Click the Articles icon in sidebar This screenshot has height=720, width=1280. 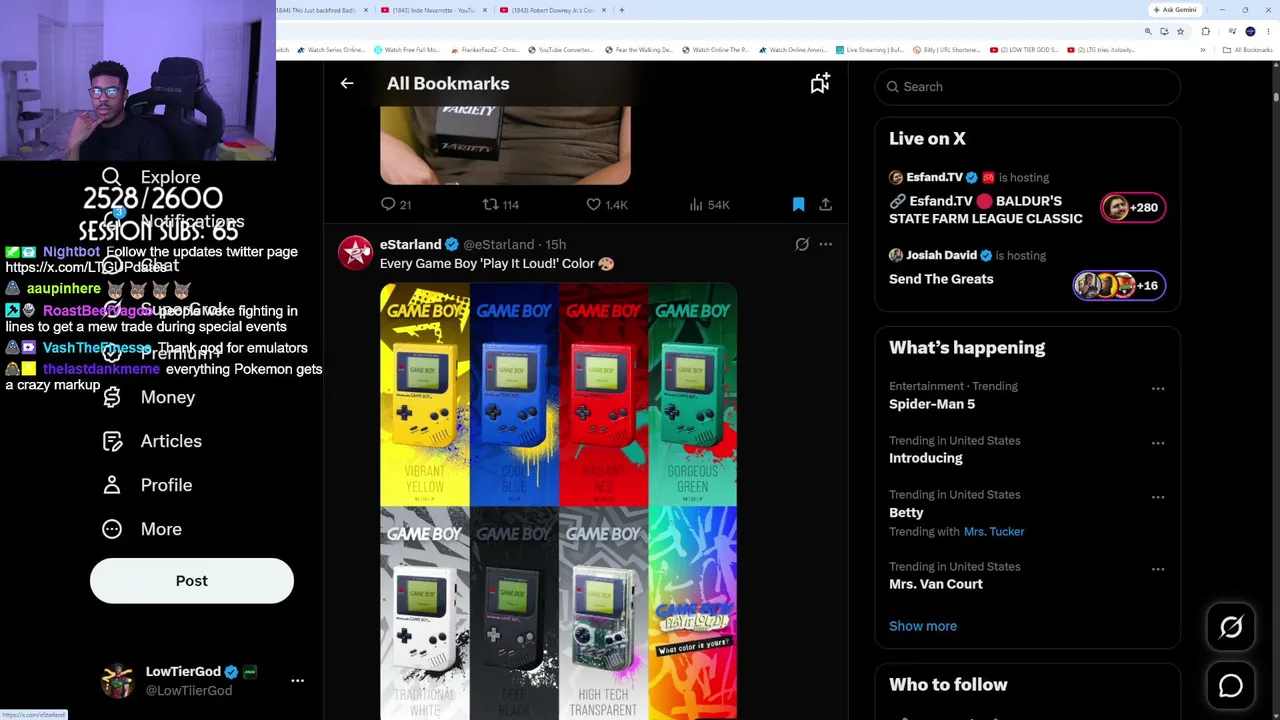(x=112, y=441)
